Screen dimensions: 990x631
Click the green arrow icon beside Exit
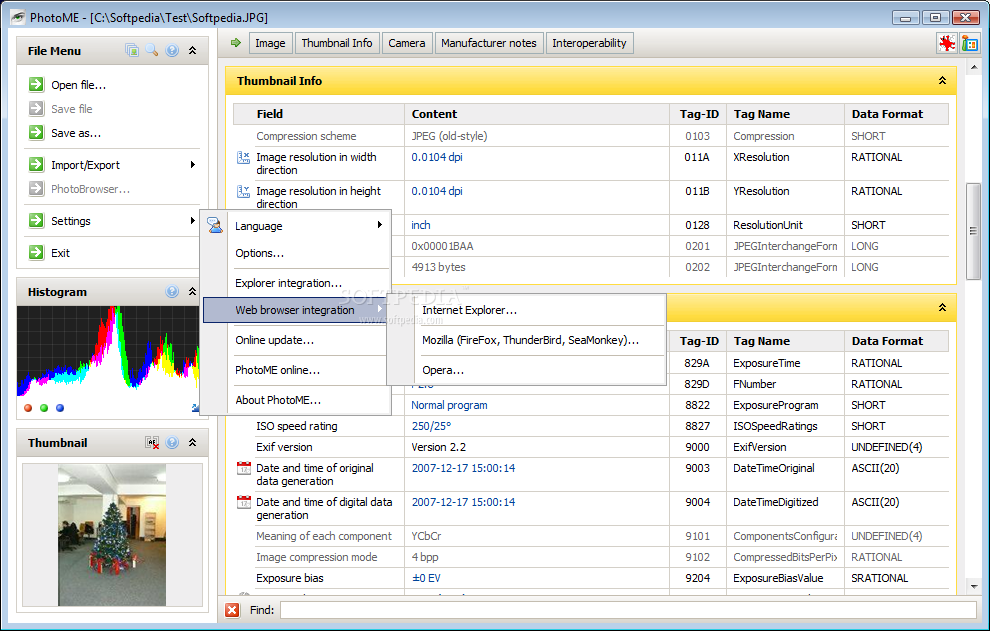point(37,252)
